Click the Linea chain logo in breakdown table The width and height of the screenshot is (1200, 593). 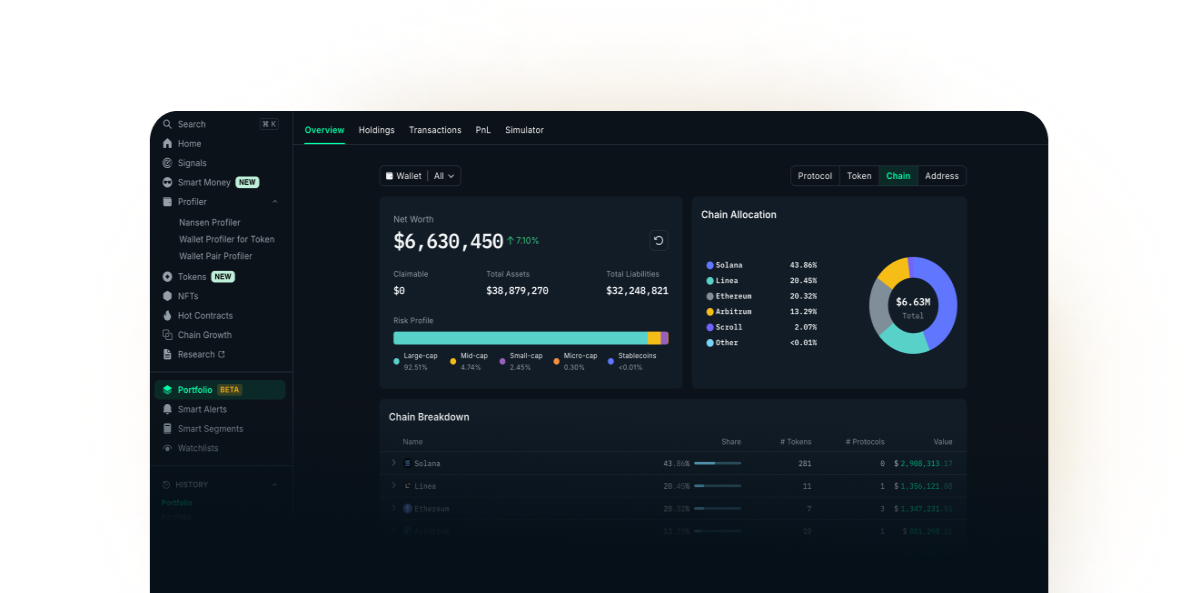point(407,486)
